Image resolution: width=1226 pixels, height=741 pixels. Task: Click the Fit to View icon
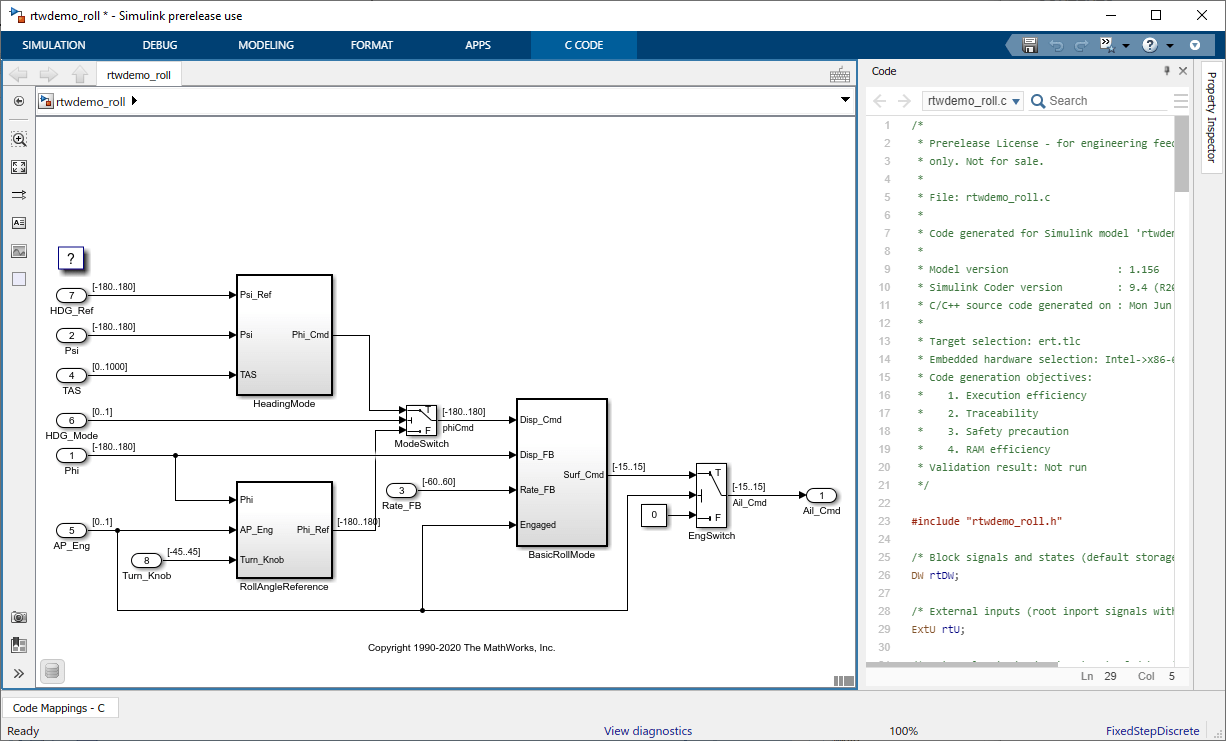coord(19,167)
